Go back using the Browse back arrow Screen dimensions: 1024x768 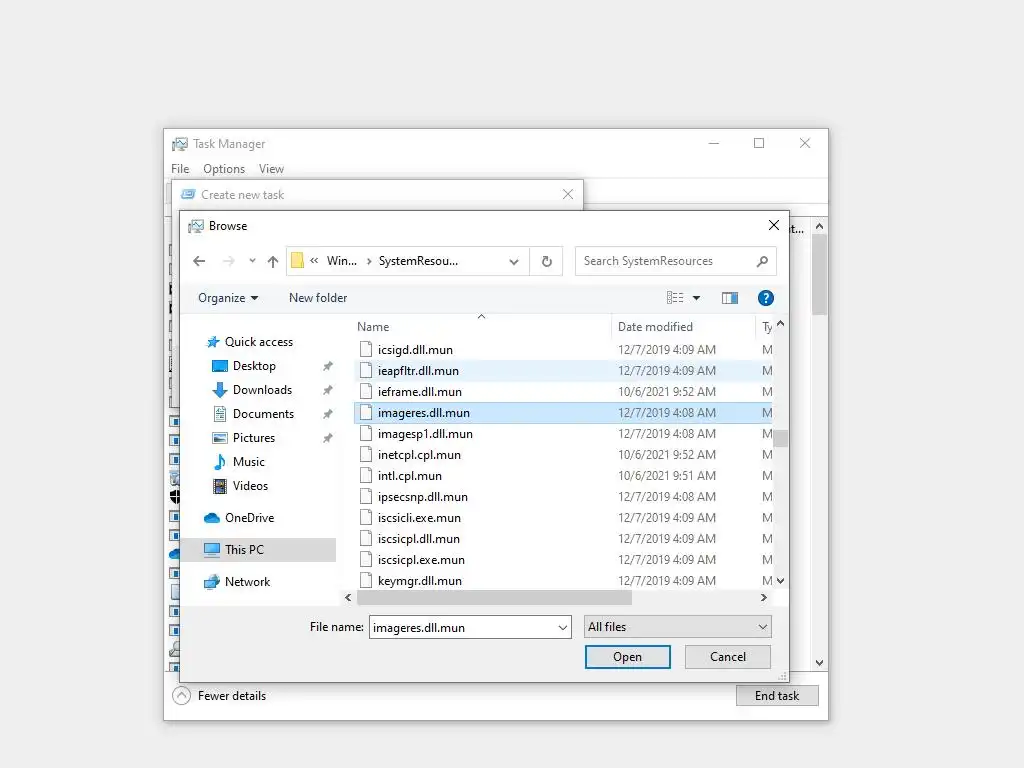(199, 261)
